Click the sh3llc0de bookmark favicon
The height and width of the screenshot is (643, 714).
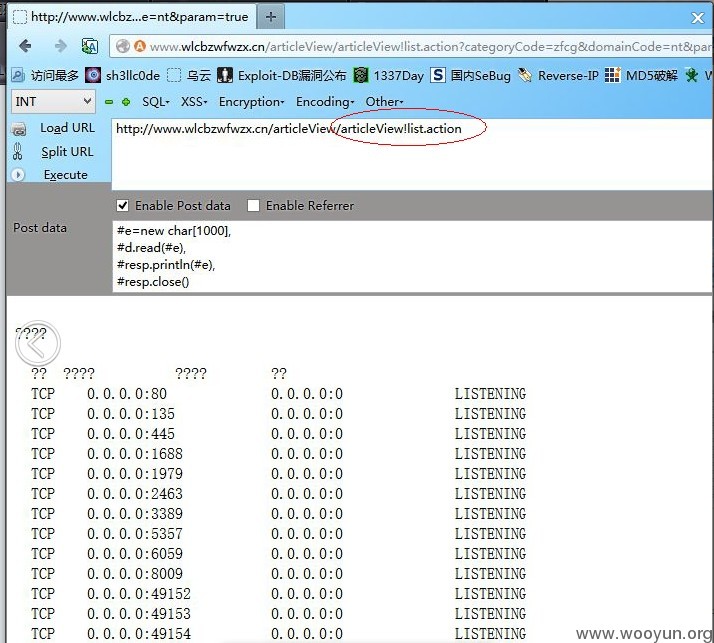click(93, 75)
